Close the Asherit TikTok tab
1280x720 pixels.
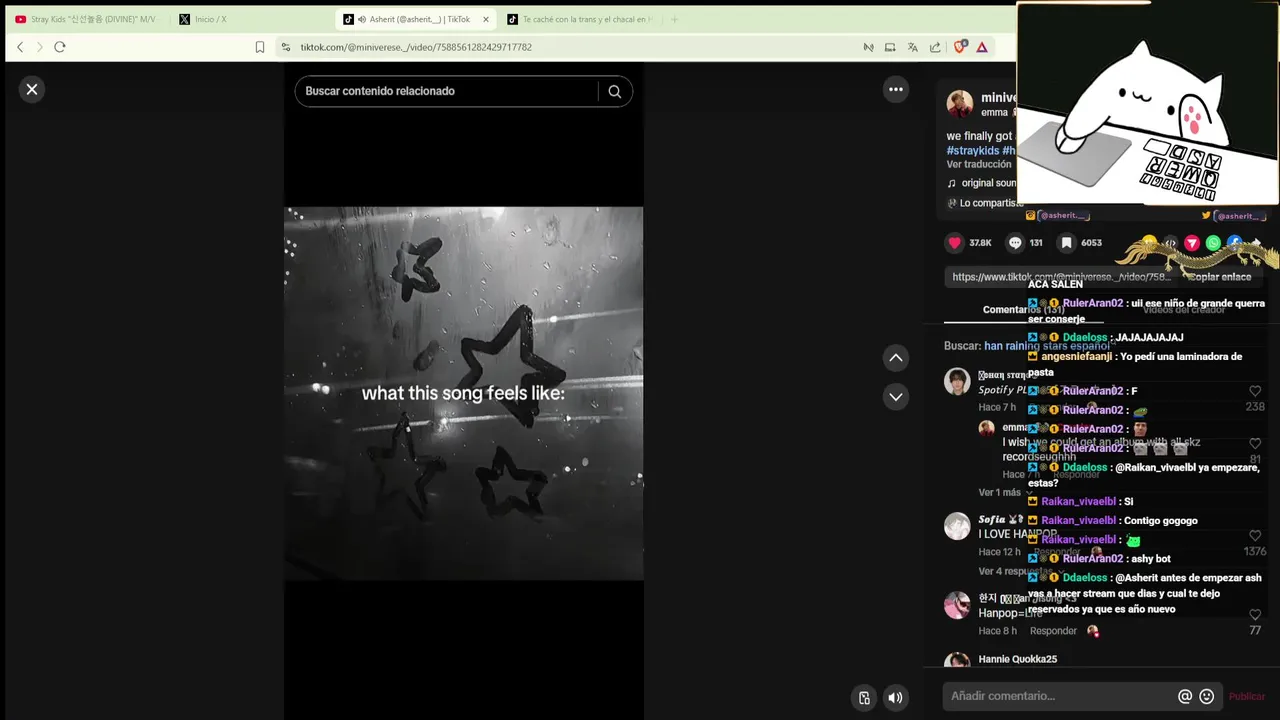486,19
